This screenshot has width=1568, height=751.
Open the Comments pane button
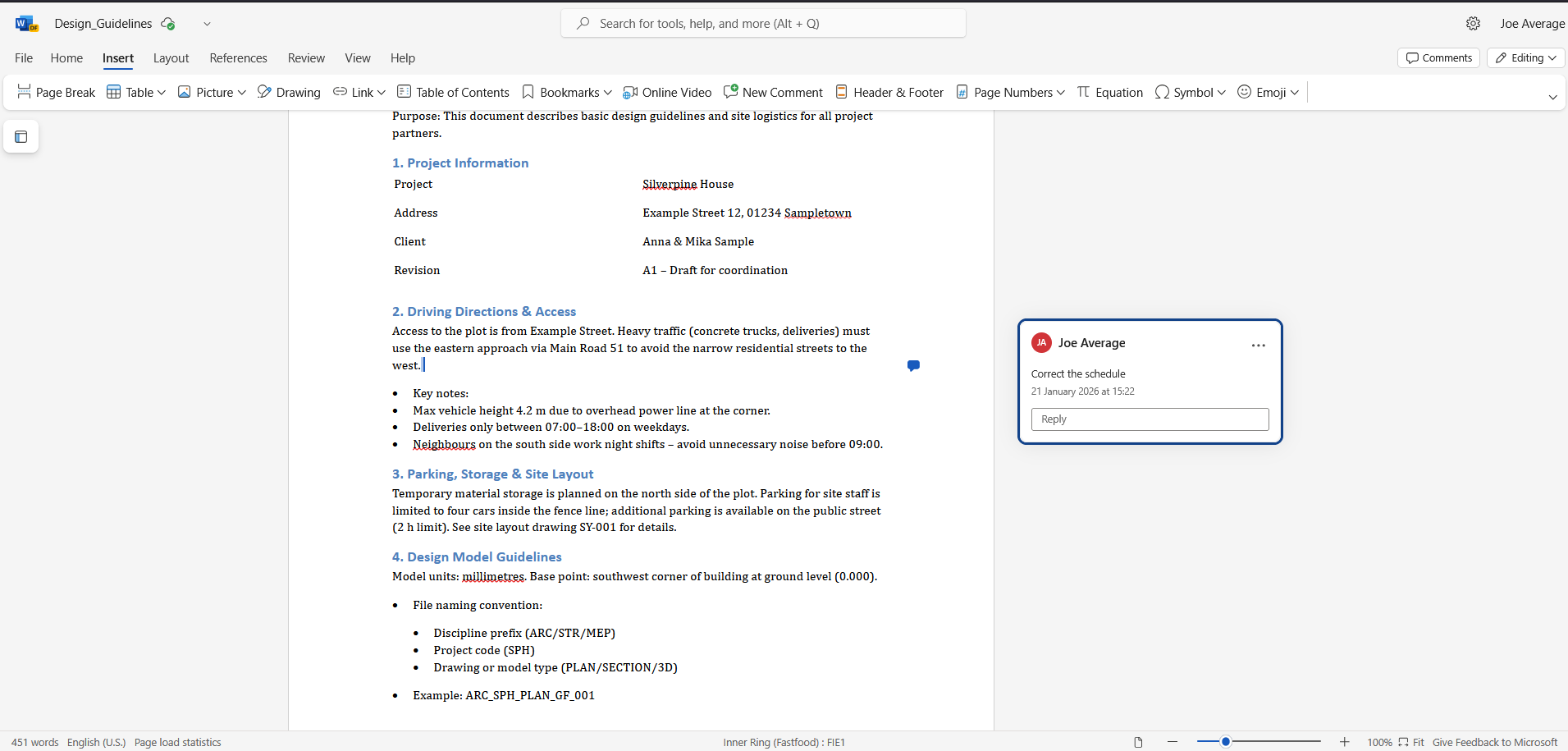pos(1438,58)
